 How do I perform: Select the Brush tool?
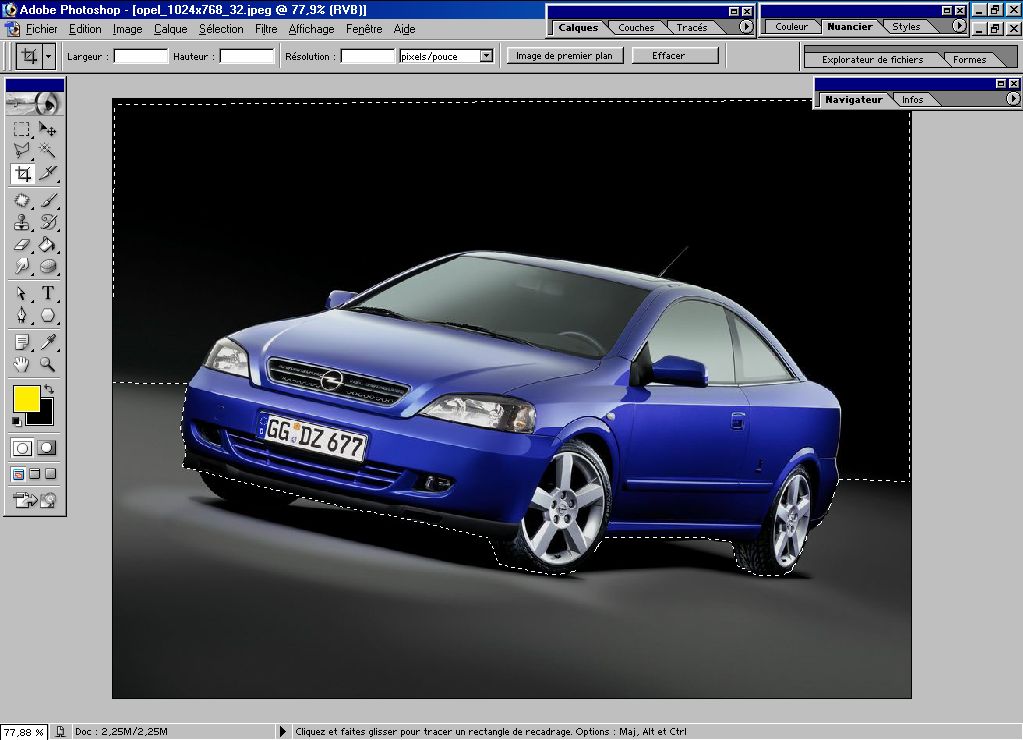click(x=48, y=200)
